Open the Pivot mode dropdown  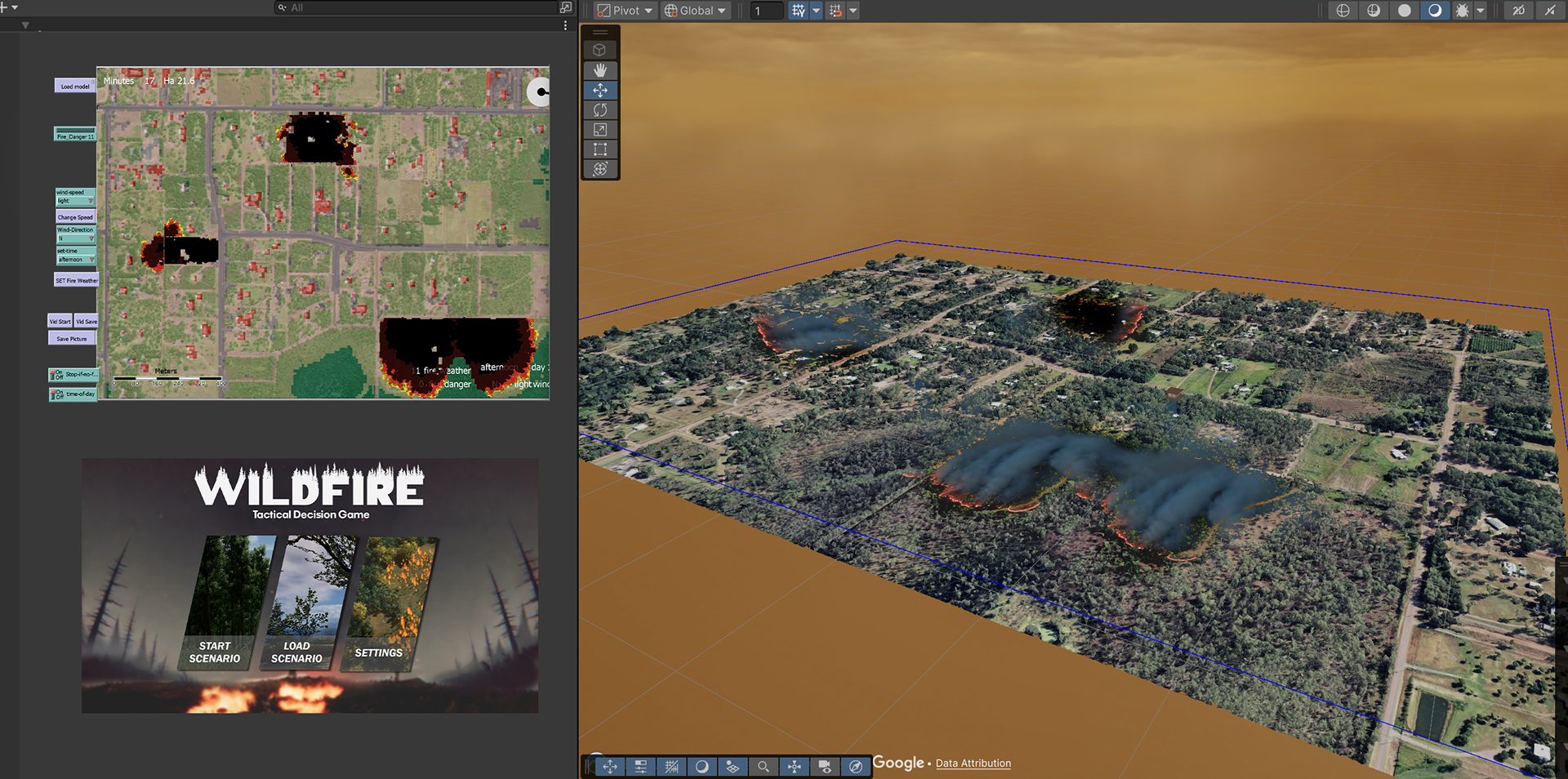625,11
